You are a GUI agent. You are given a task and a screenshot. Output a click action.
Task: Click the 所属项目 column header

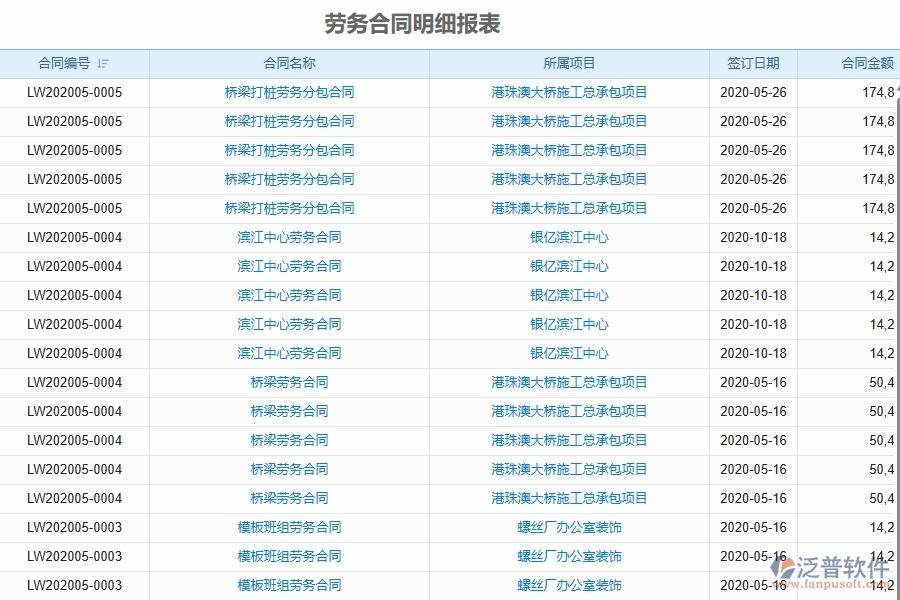tap(569, 62)
